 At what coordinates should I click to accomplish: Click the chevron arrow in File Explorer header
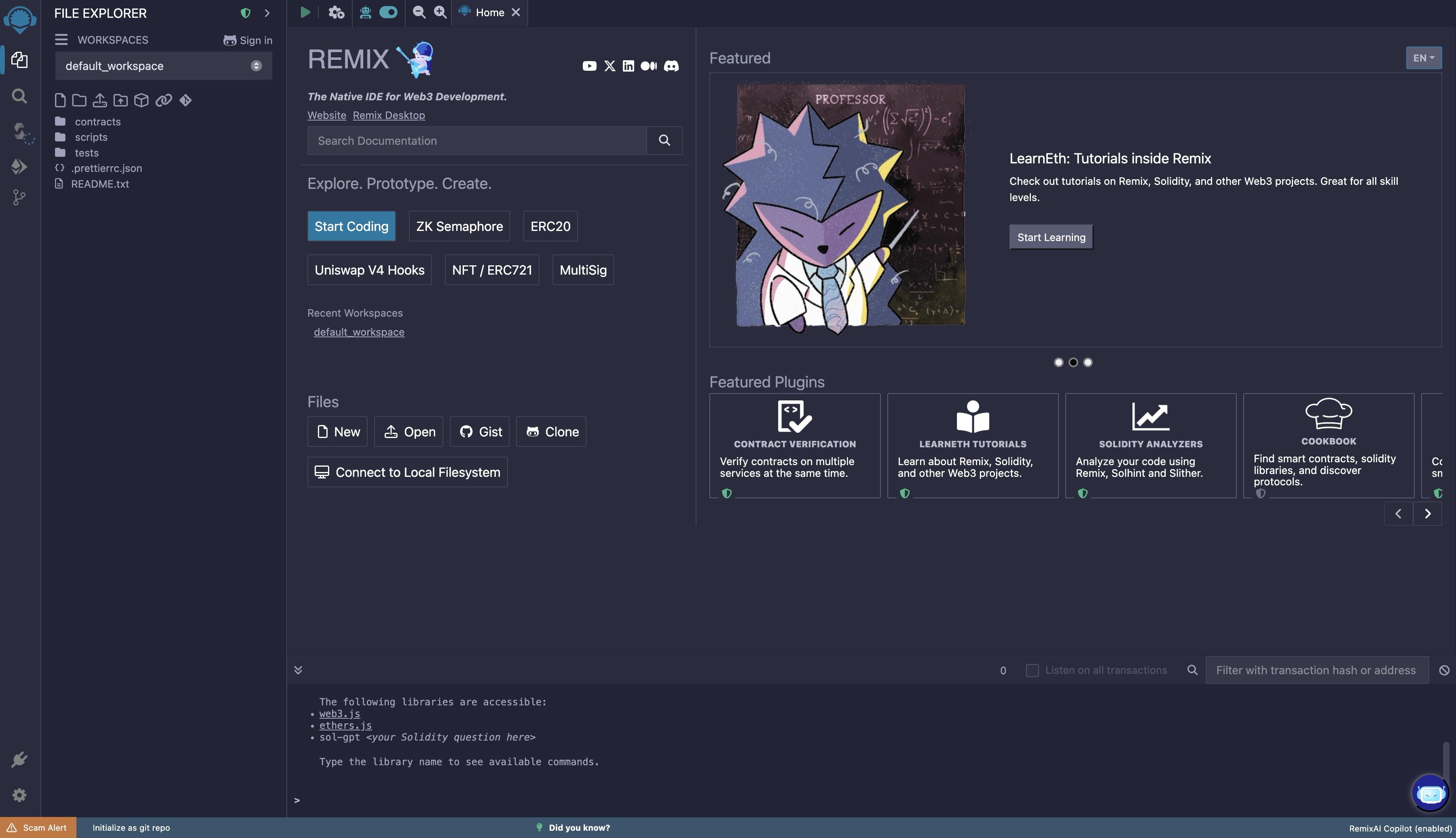267,13
